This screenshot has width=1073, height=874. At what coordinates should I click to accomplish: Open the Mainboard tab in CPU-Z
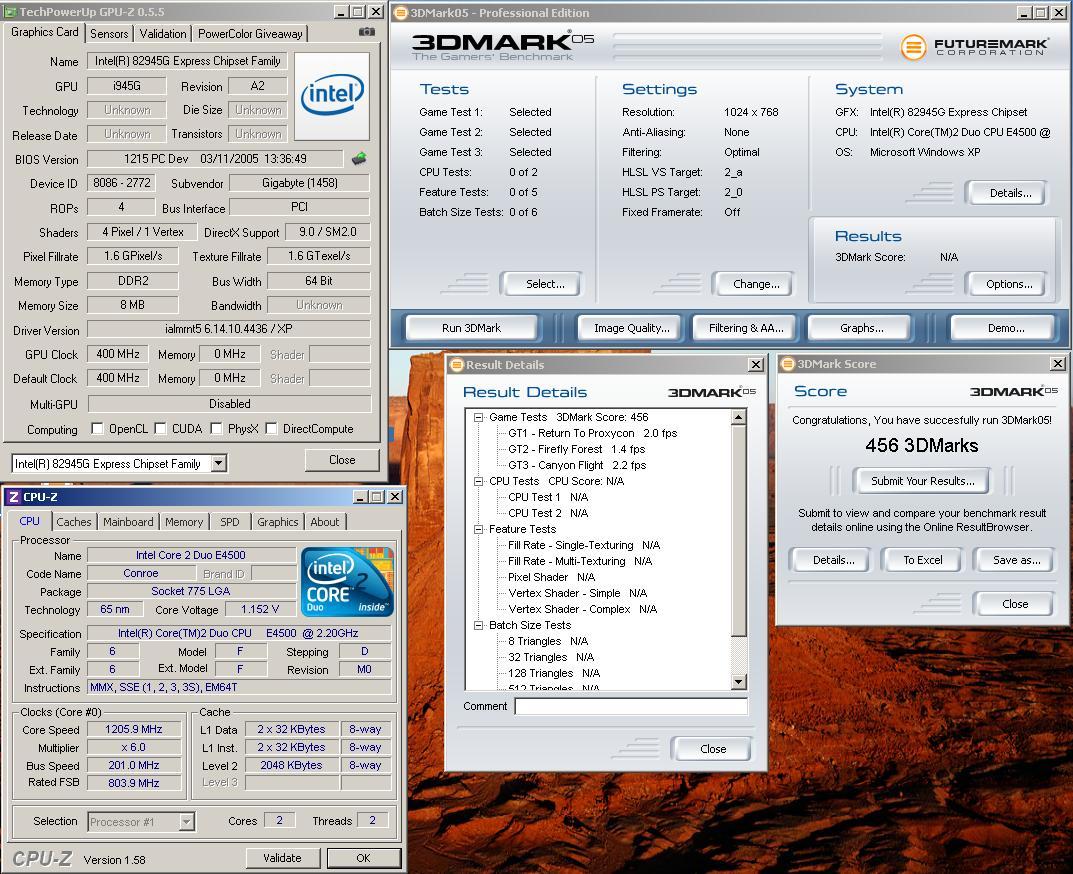[128, 522]
